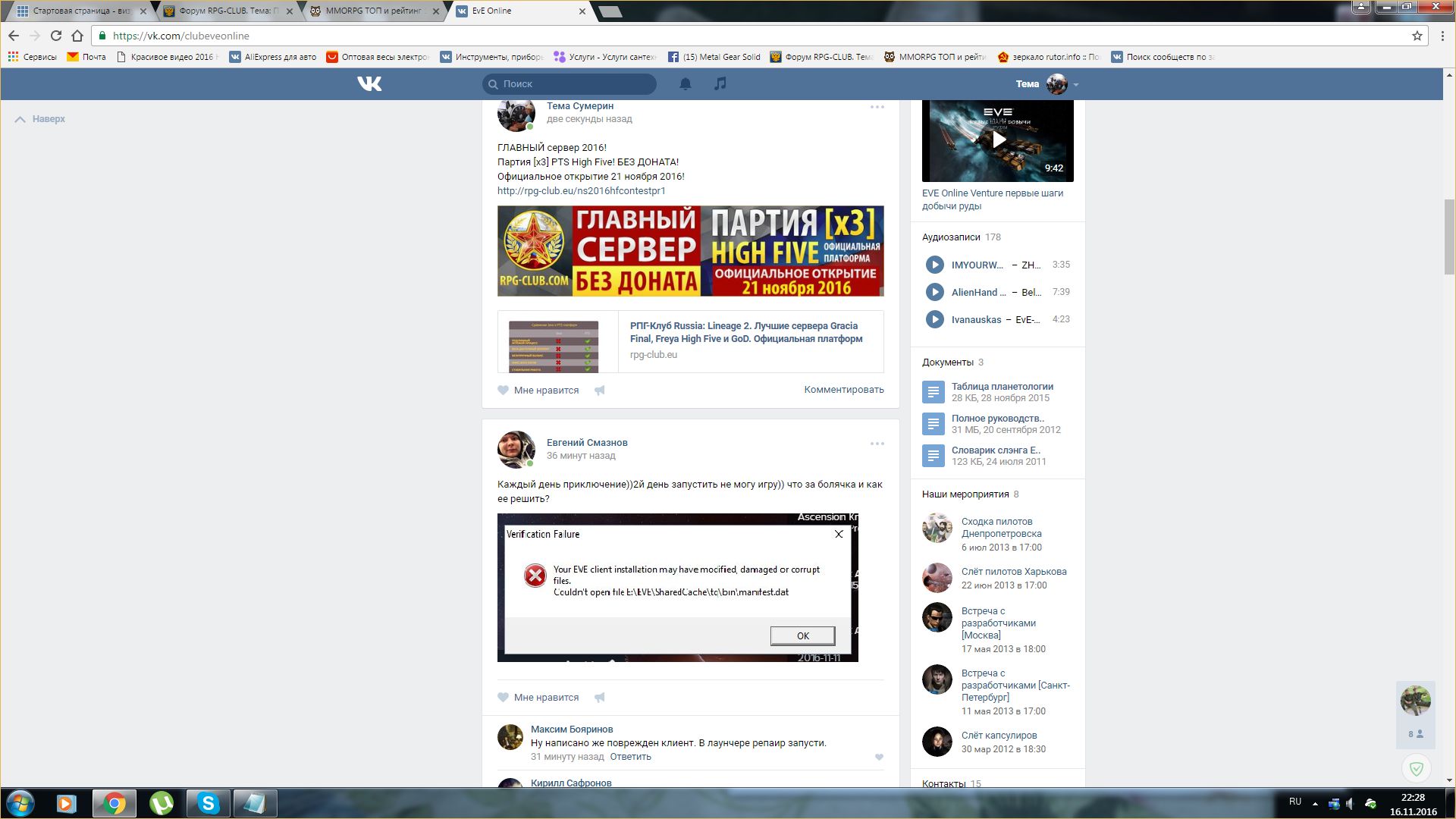This screenshot has height=819, width=1456.
Task: Open (15) Metal Gear Solid bookmark
Action: (714, 57)
